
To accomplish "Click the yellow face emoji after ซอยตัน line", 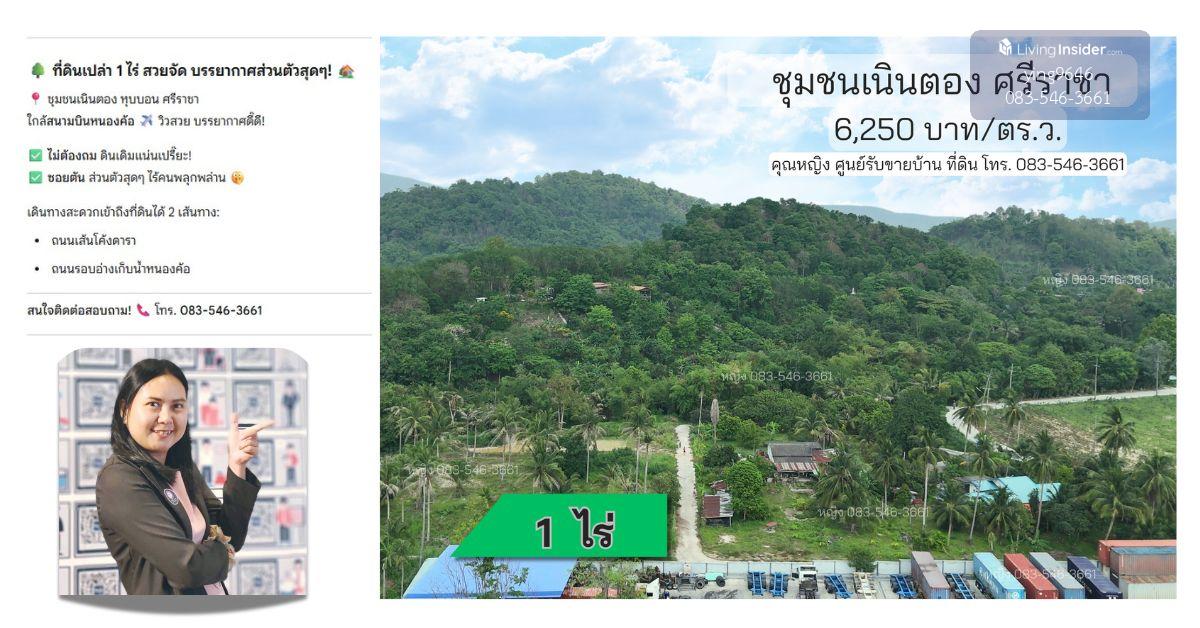I will point(237,178).
